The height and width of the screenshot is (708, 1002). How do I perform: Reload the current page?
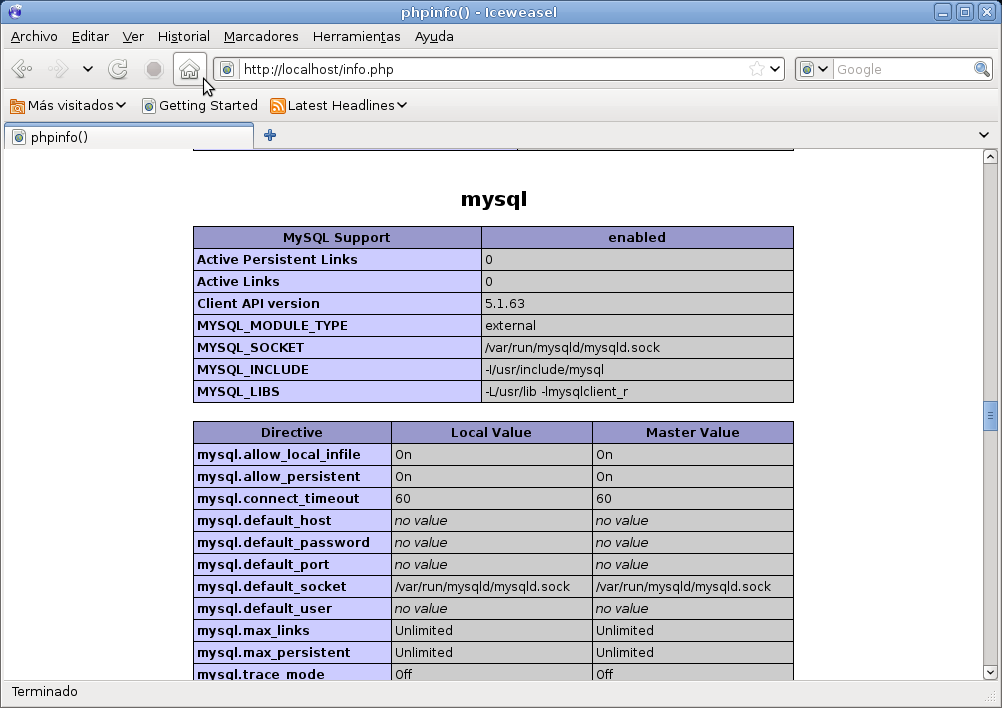pyautogui.click(x=118, y=69)
